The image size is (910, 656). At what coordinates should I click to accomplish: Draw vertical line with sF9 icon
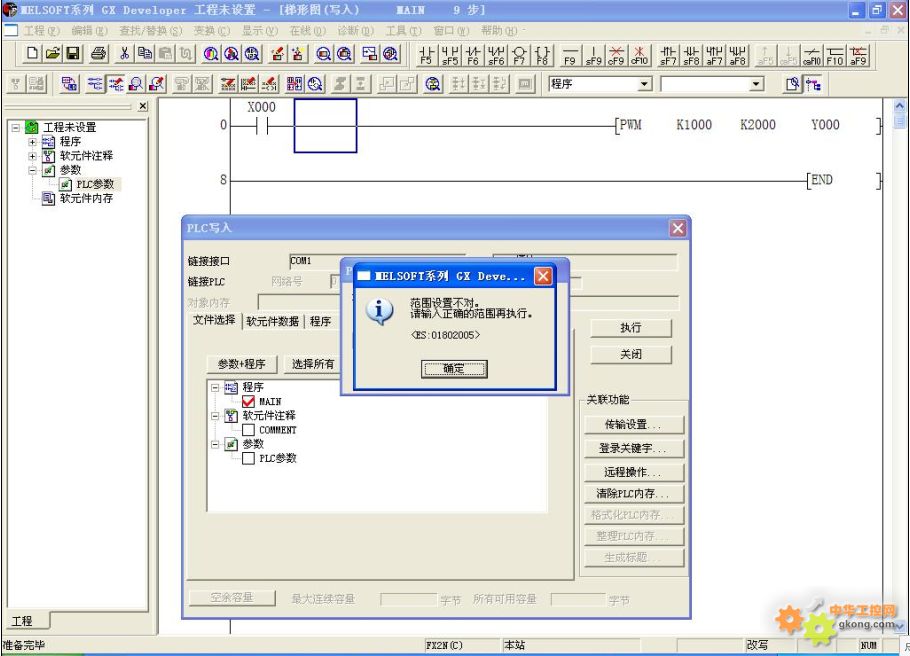click(x=593, y=55)
